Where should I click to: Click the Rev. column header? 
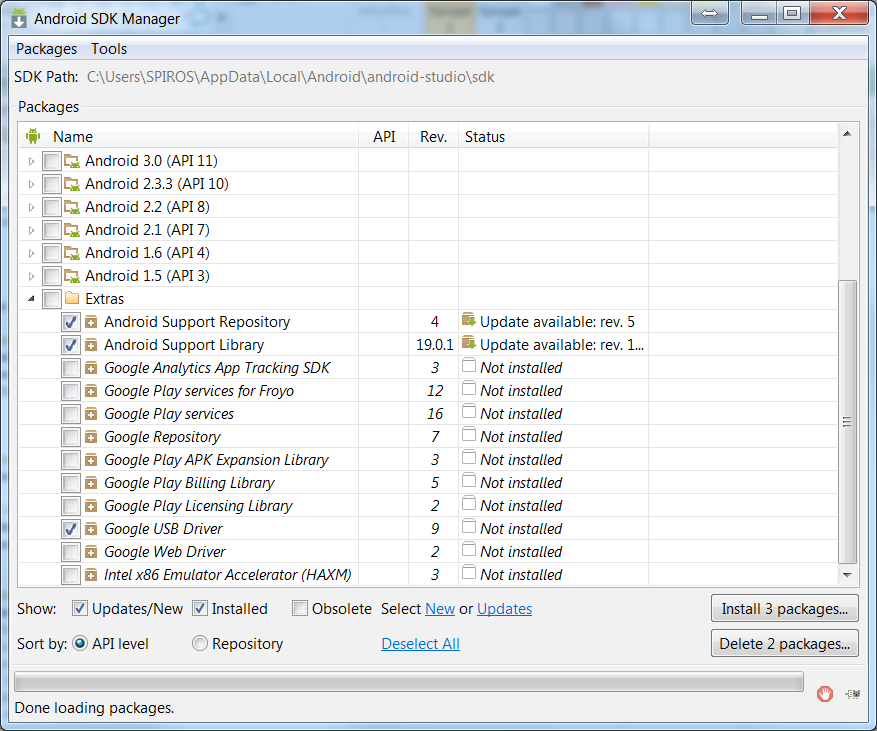(x=433, y=136)
